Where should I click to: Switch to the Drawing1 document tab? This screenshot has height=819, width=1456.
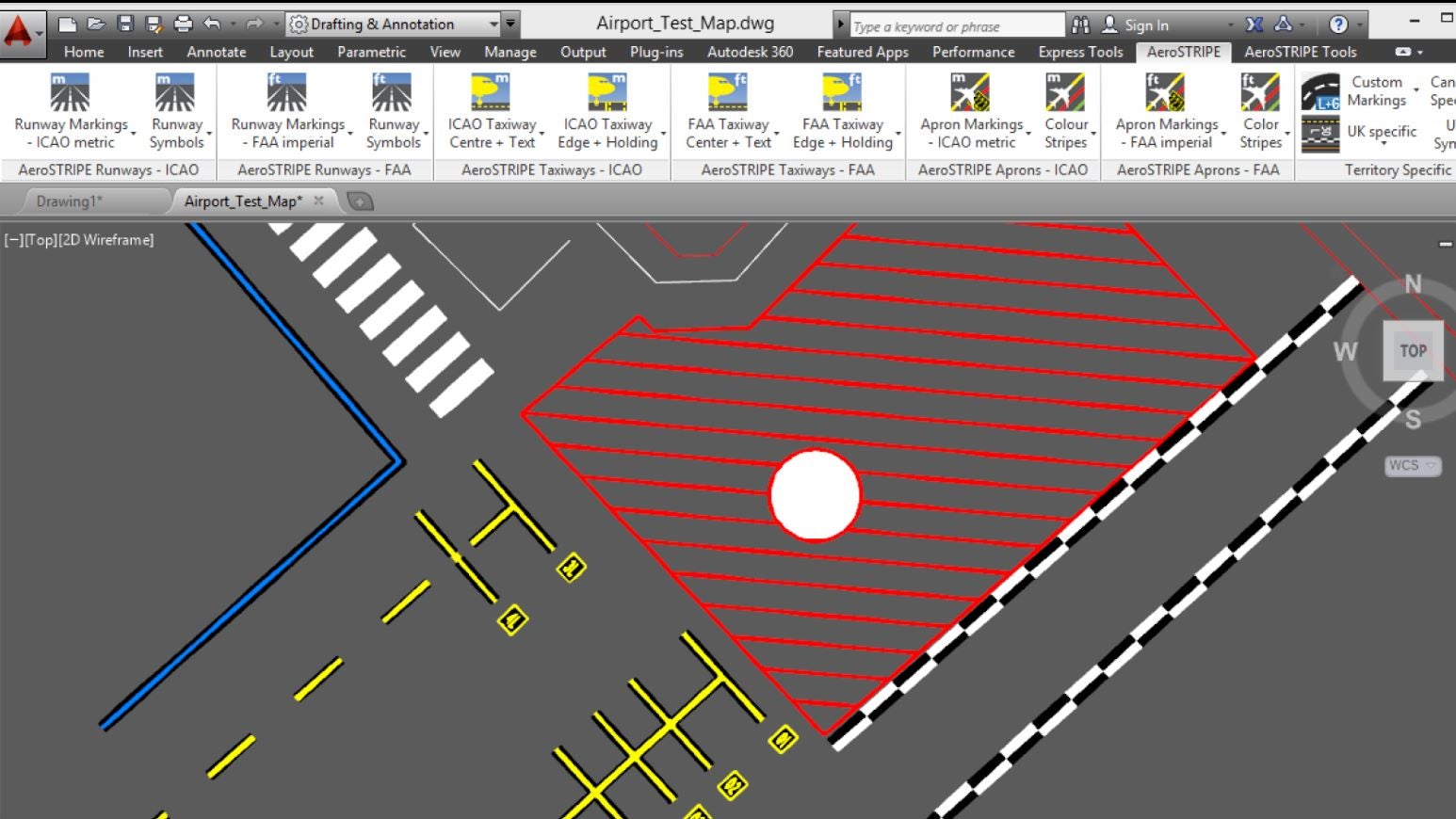point(69,201)
